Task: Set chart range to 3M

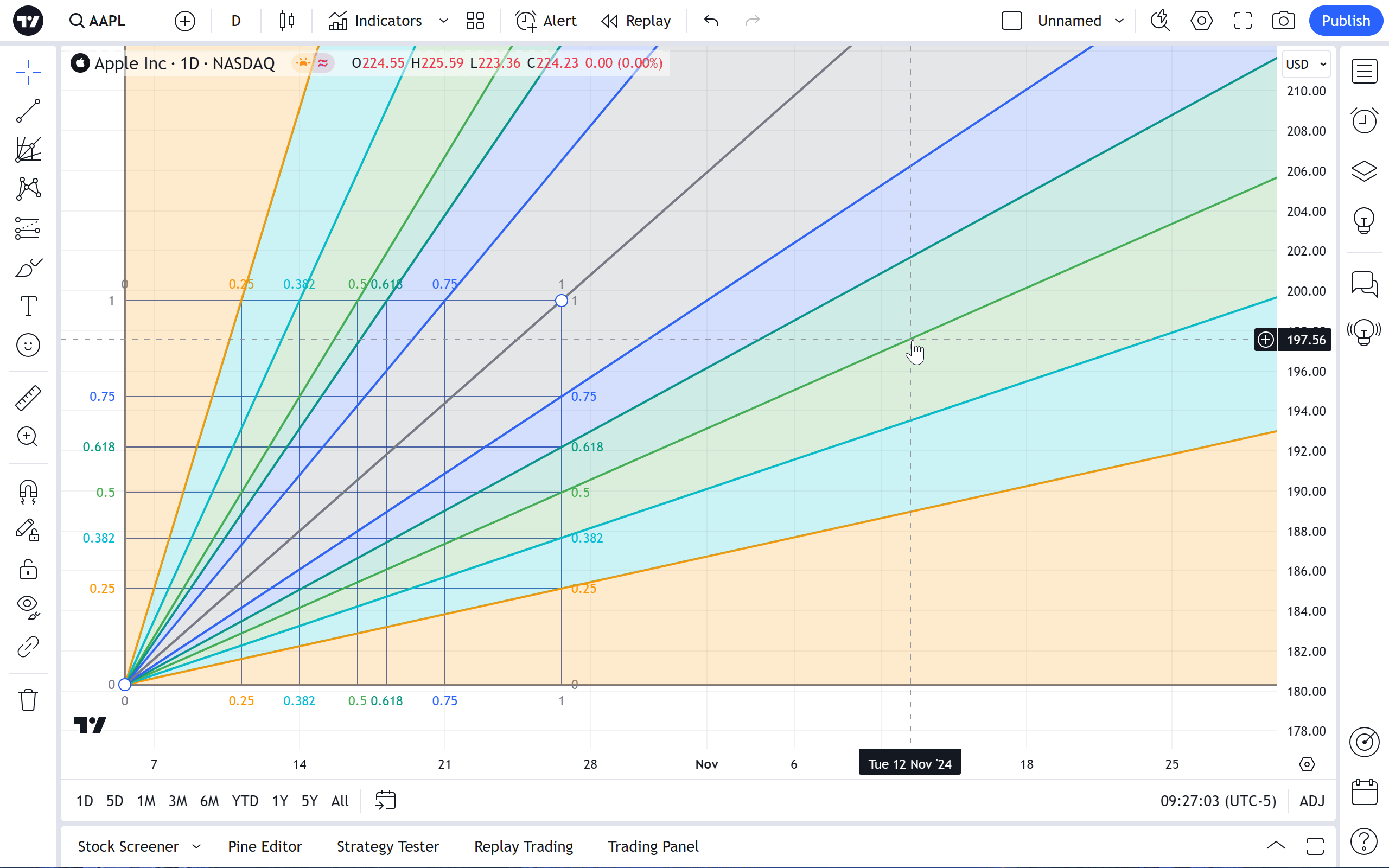Action: tap(177, 801)
